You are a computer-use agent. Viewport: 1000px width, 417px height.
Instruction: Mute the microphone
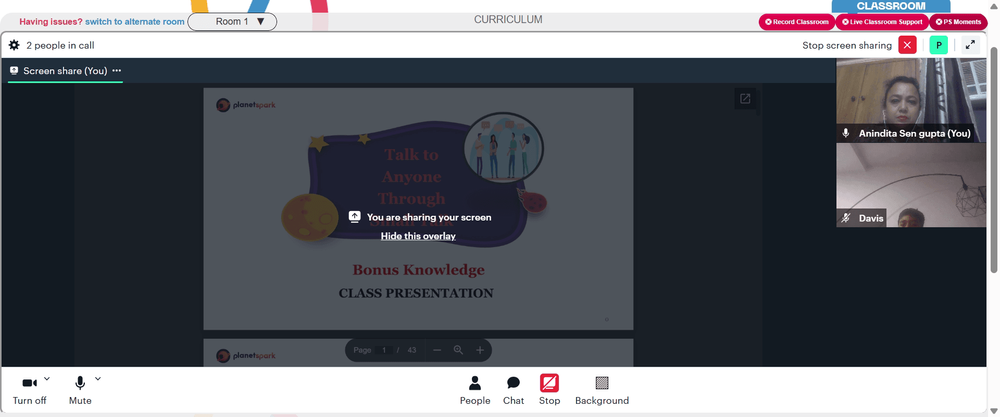(x=80, y=390)
